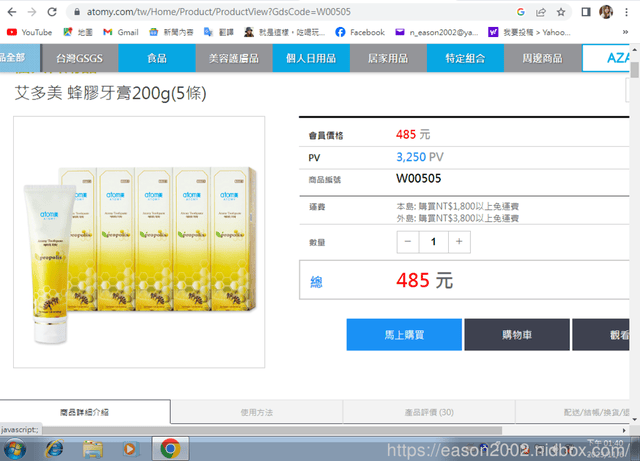Click the vertical scrollbar thumb
Image resolution: width=640 pixels, height=461 pixels.
click(635, 69)
